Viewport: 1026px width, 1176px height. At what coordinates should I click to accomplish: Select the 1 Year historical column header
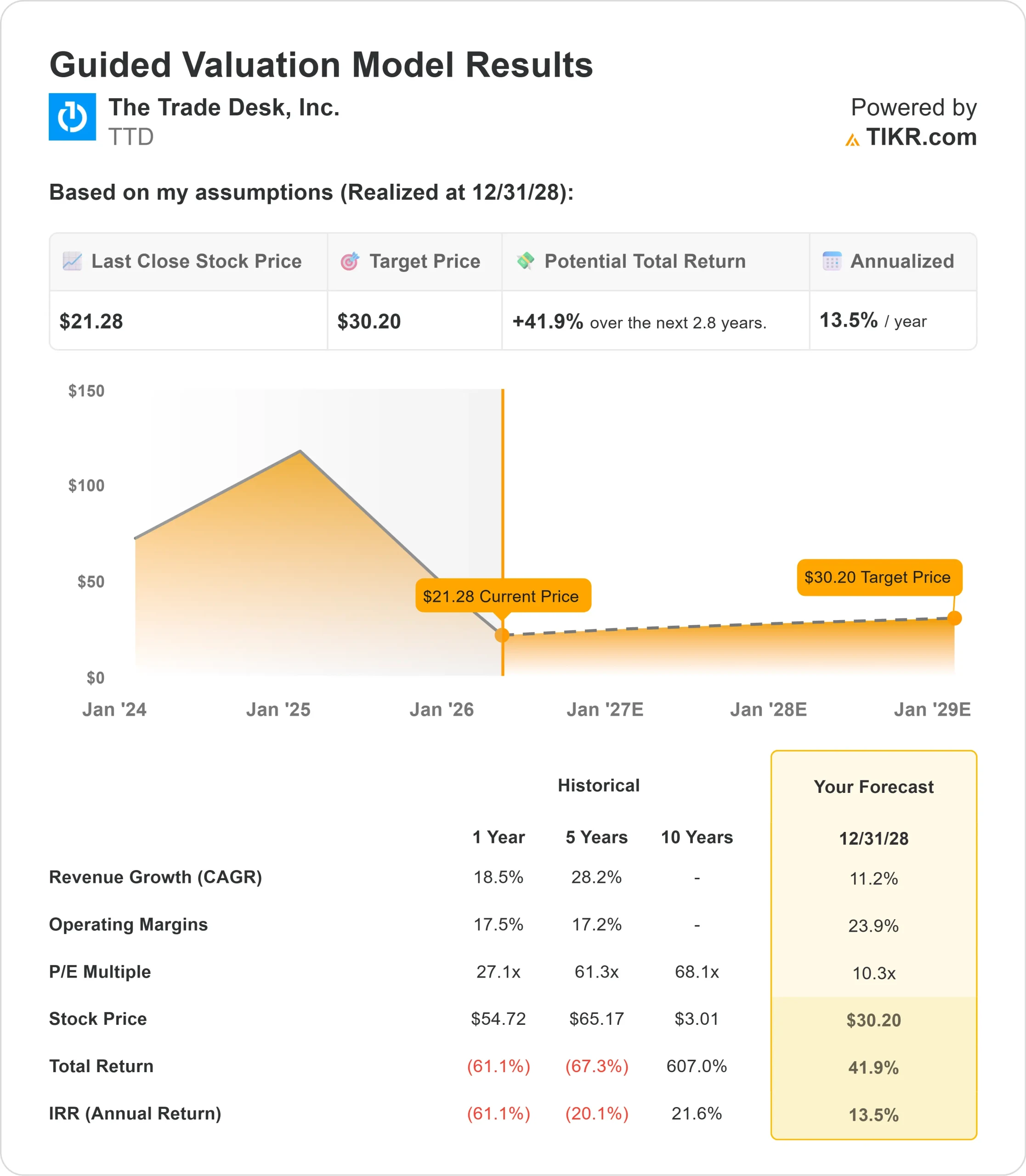[x=498, y=837]
